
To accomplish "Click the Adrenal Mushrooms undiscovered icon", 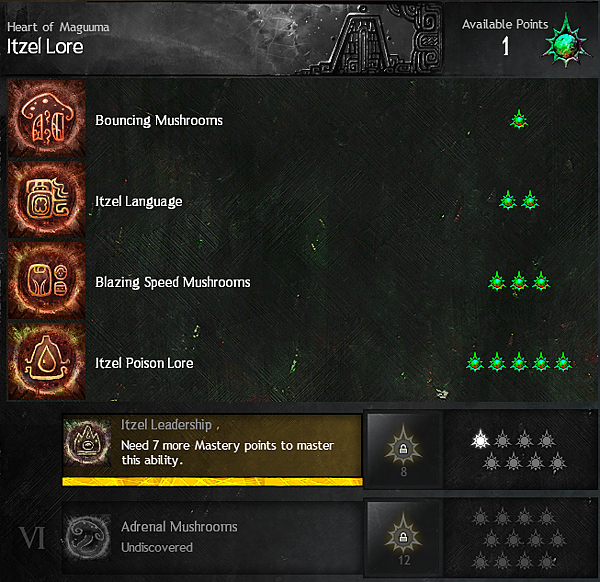I will 88,537.
